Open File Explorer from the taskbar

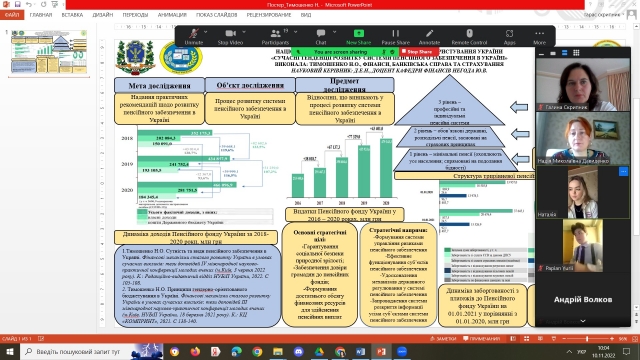tap(278, 351)
